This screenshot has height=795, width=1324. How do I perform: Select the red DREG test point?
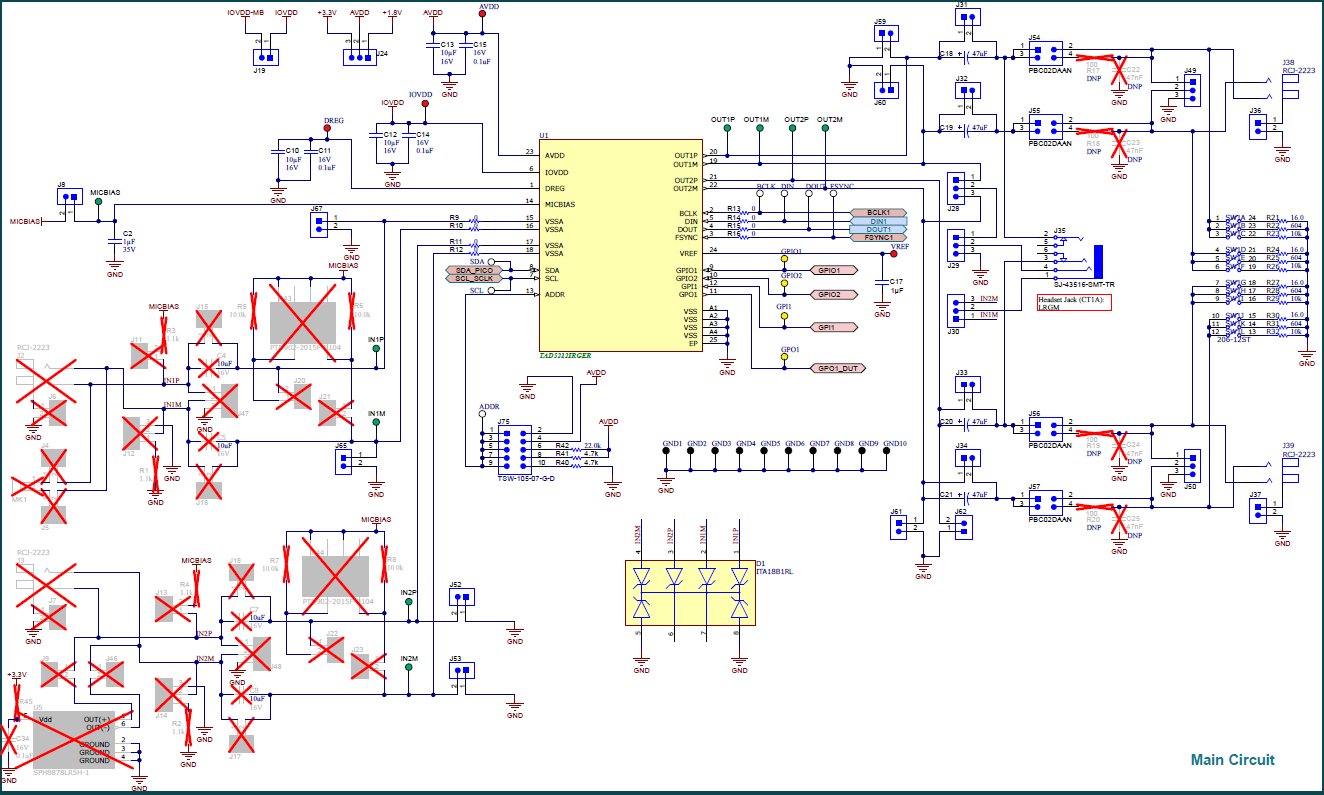point(328,129)
